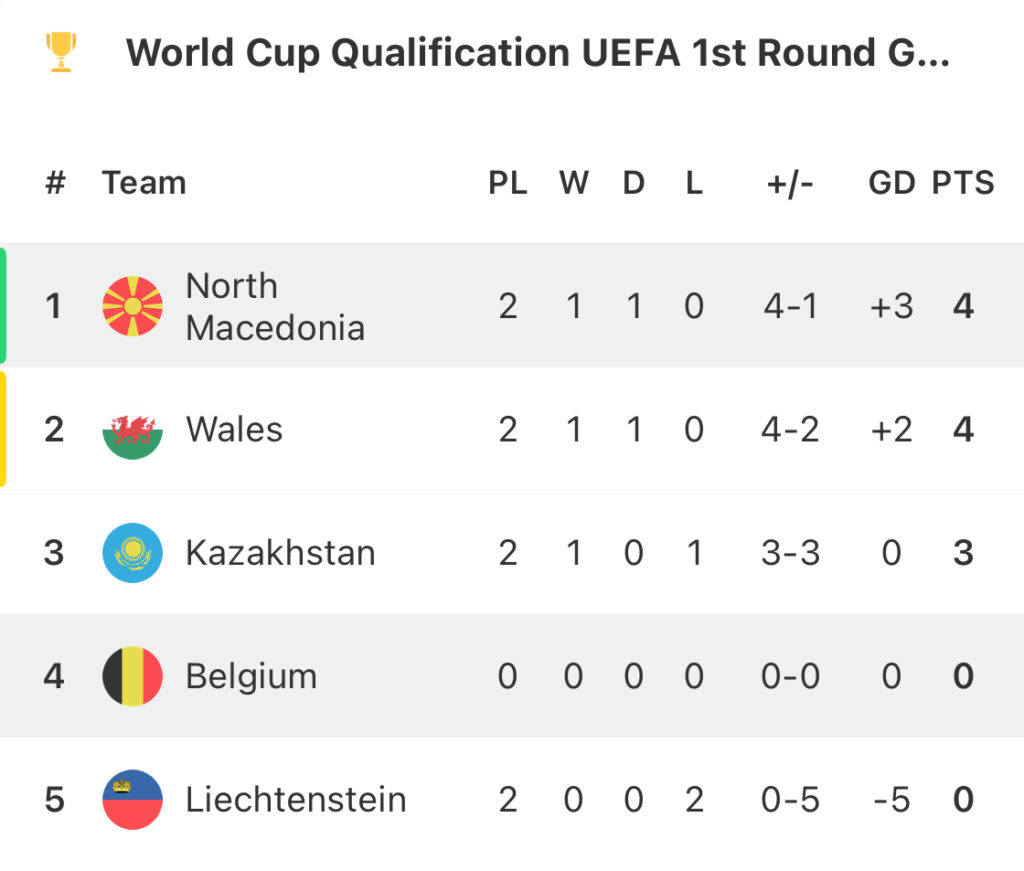Click the +/- goals column header
Viewport: 1024px width, 871px height.
coord(790,183)
